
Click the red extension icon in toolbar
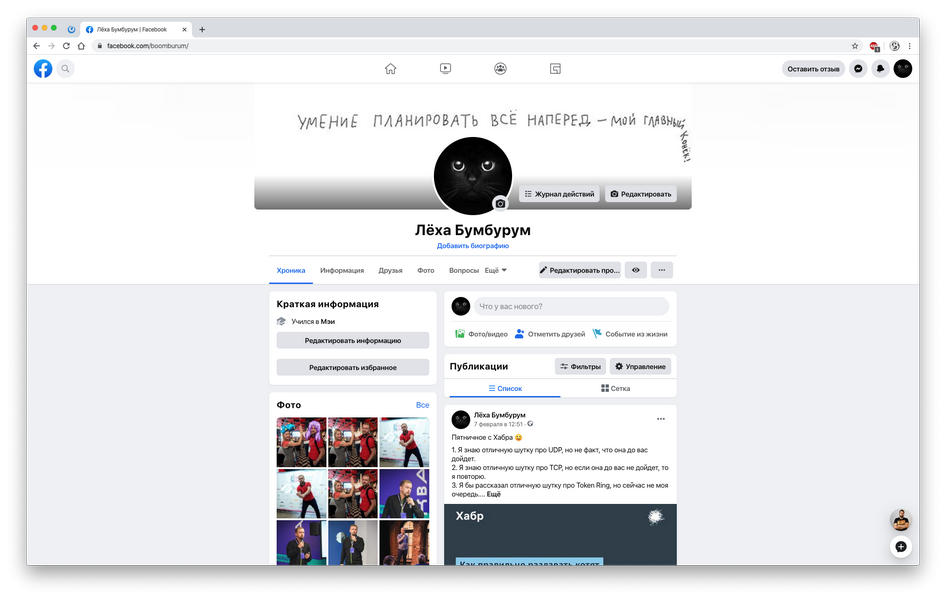click(x=874, y=46)
